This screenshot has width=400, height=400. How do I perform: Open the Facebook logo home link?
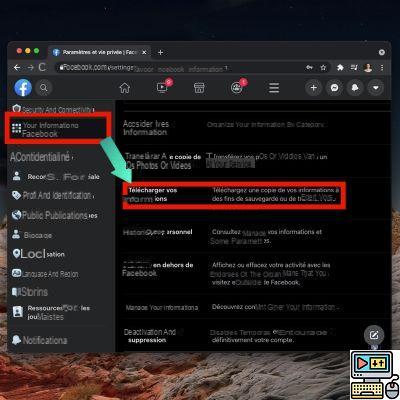(x=23, y=88)
